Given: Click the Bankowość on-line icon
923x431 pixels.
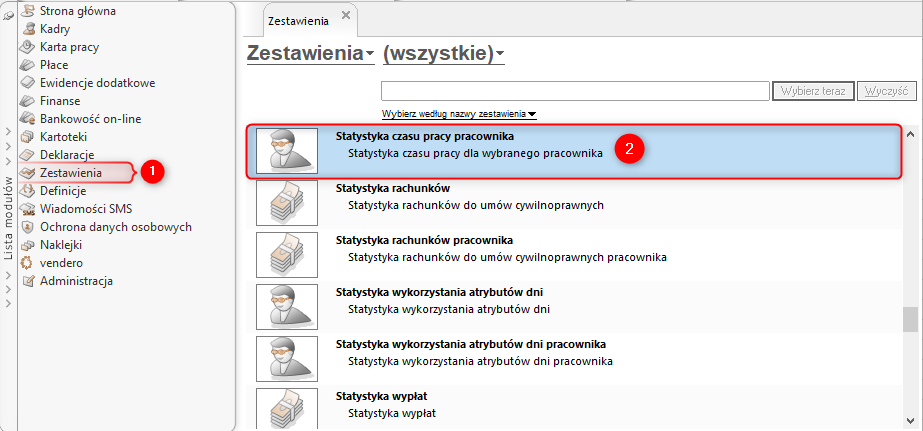Looking at the screenshot, I should coord(28,119).
